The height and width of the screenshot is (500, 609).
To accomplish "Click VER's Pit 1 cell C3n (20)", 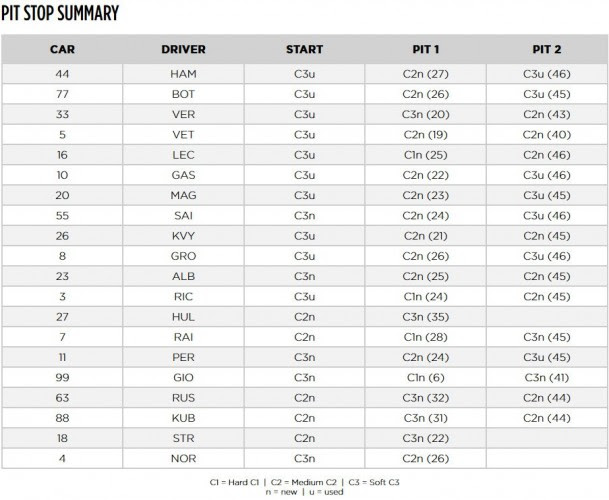I will click(x=426, y=114).
